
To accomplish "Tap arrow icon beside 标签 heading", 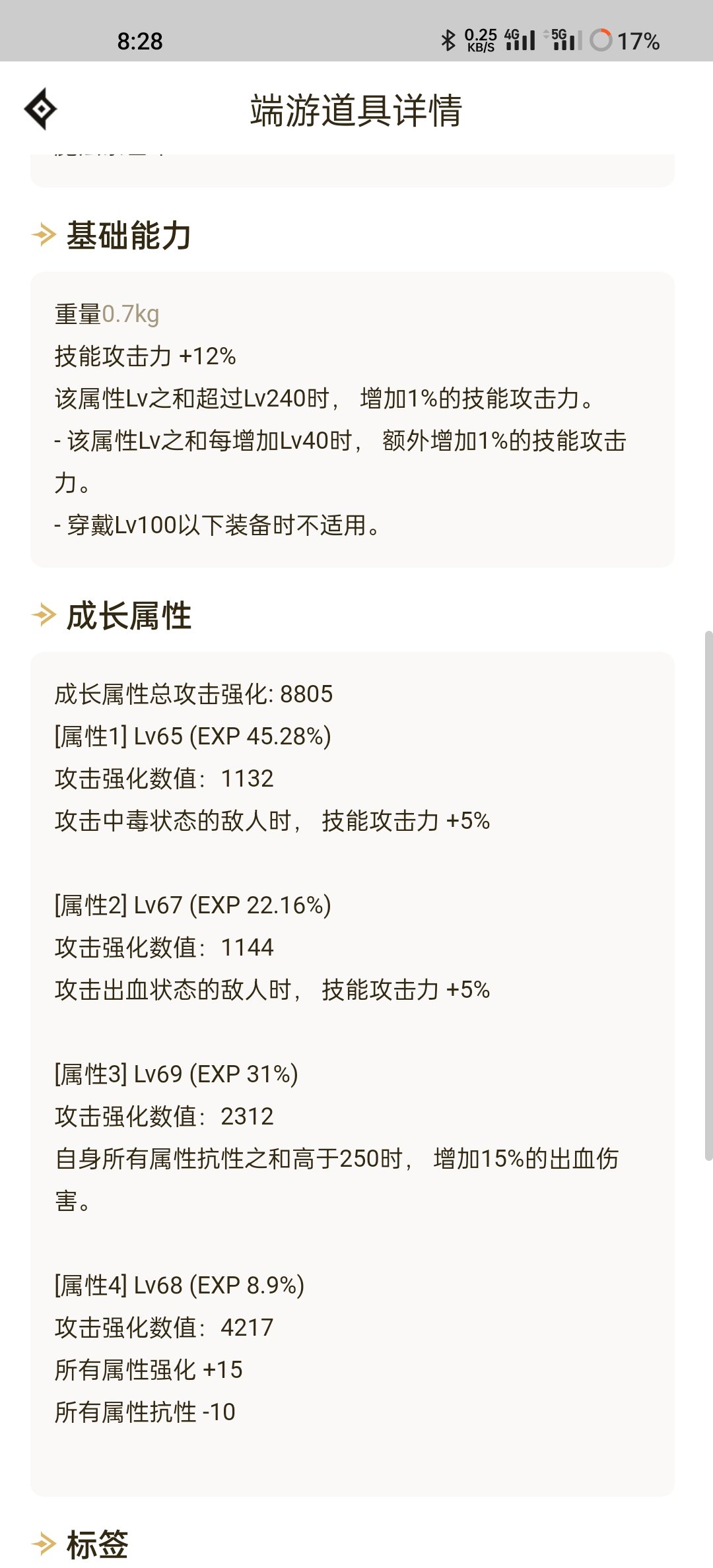I will tap(44, 1544).
